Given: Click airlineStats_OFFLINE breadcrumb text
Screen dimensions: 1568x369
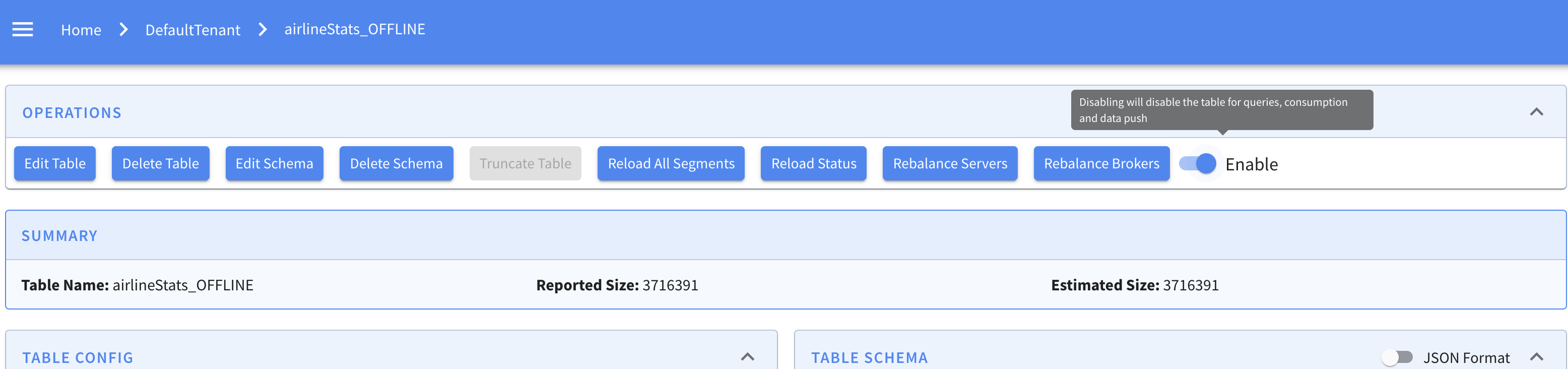Looking at the screenshot, I should point(354,29).
